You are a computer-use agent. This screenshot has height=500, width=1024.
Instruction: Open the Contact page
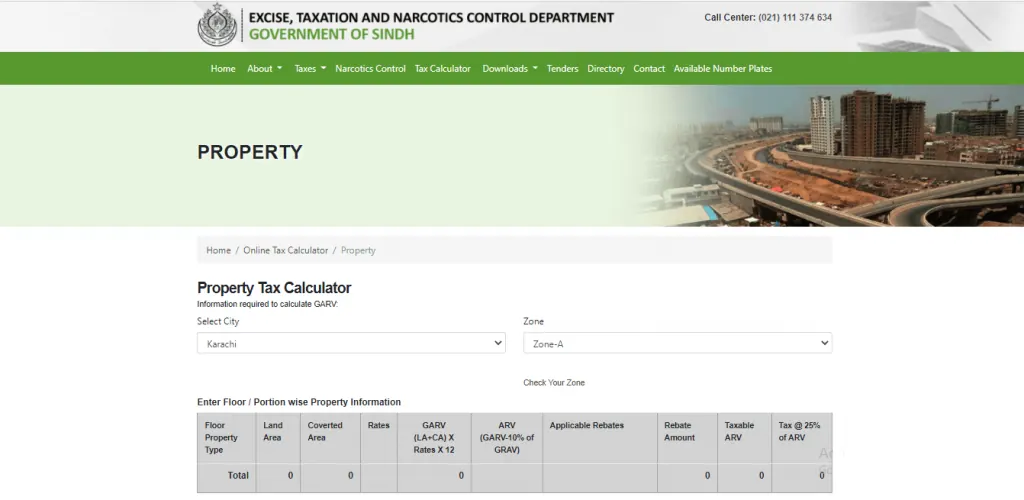pos(649,69)
